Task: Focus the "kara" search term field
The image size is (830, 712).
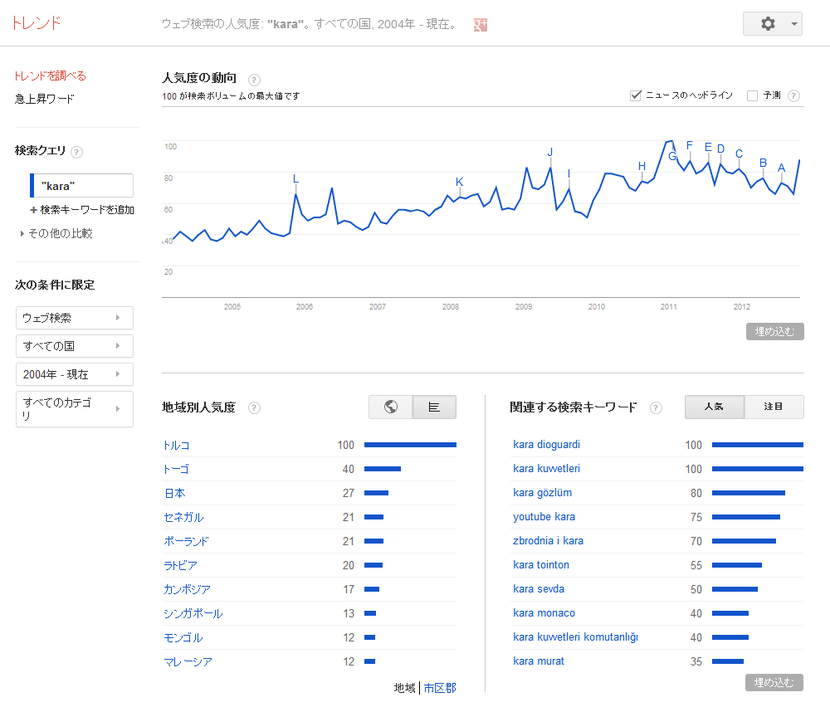Action: pyautogui.click(x=82, y=186)
